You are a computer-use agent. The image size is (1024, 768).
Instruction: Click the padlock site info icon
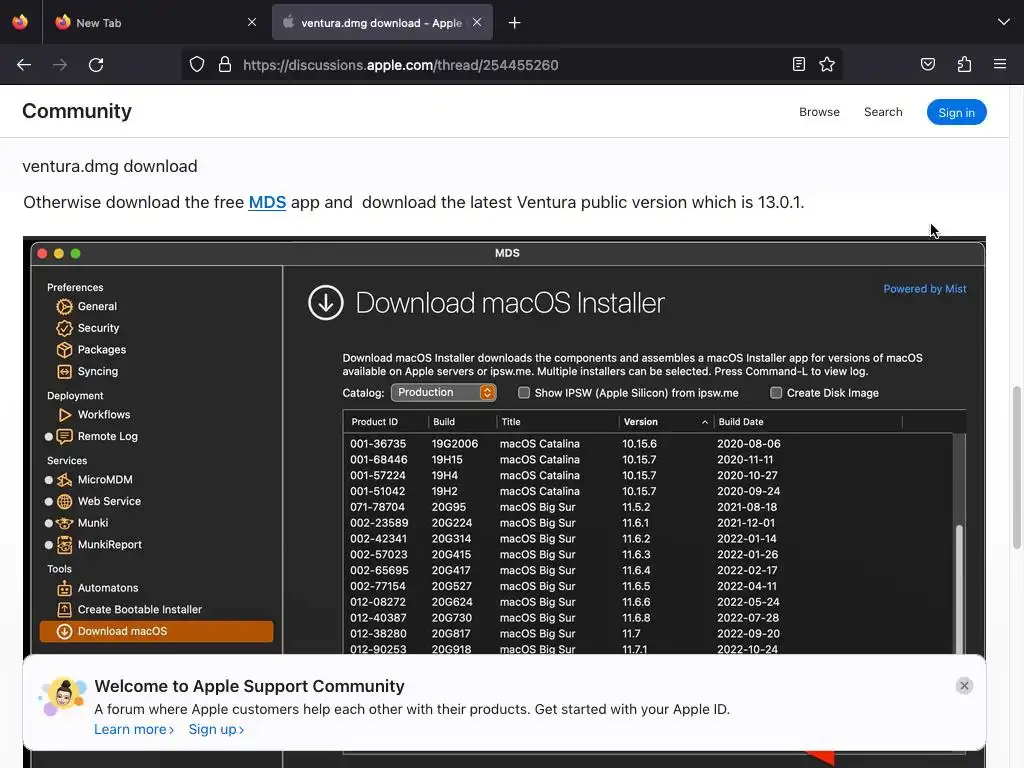[225, 65]
